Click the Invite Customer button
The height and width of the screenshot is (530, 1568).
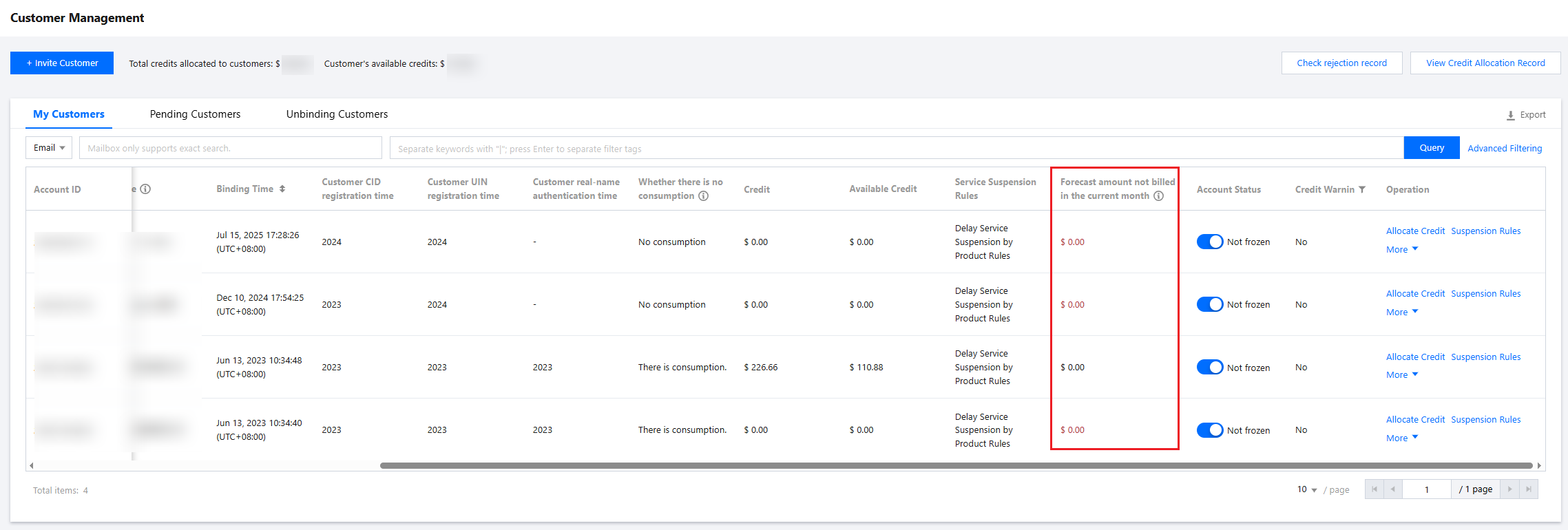point(62,63)
